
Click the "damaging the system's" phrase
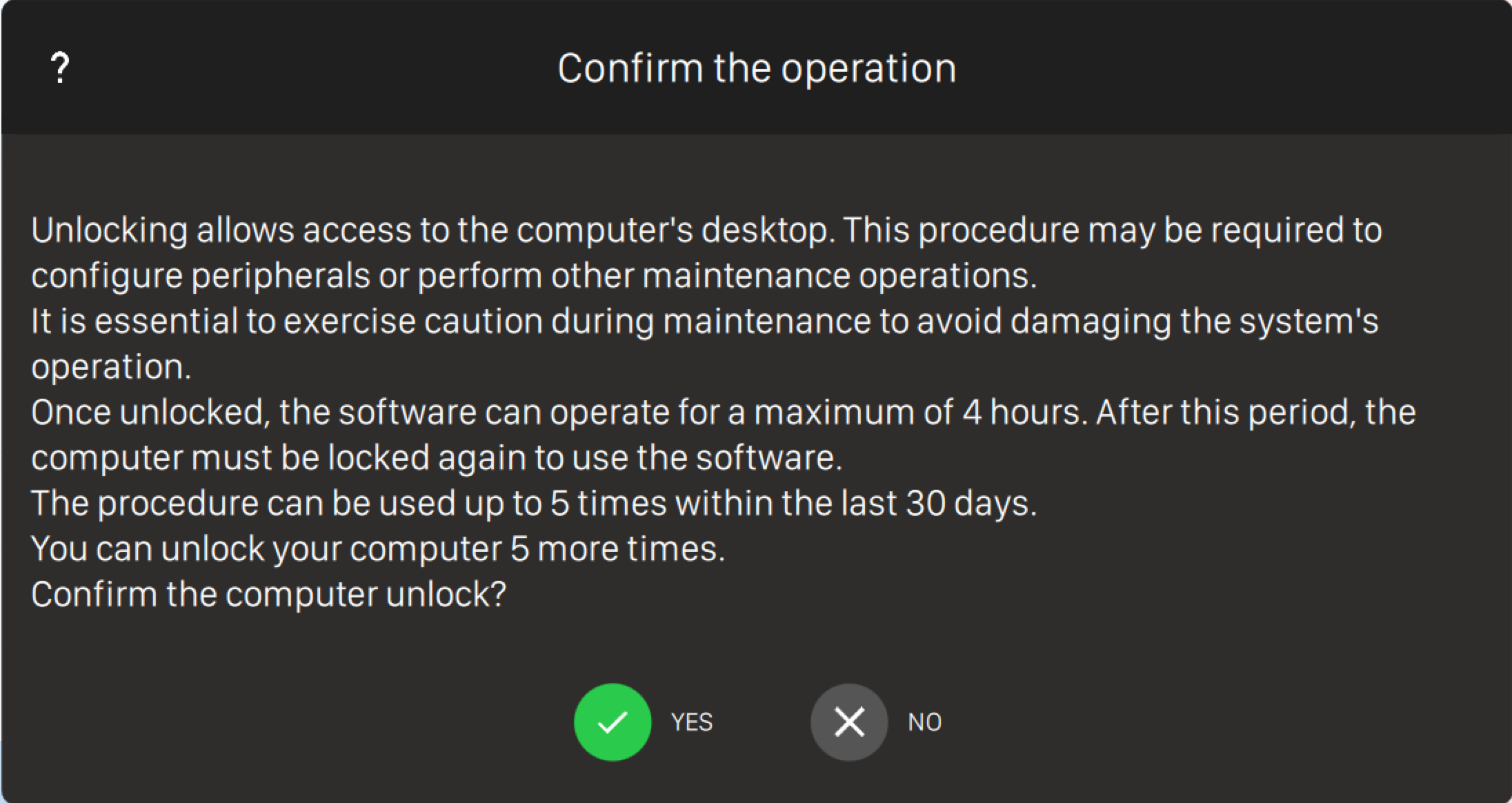1193,321
